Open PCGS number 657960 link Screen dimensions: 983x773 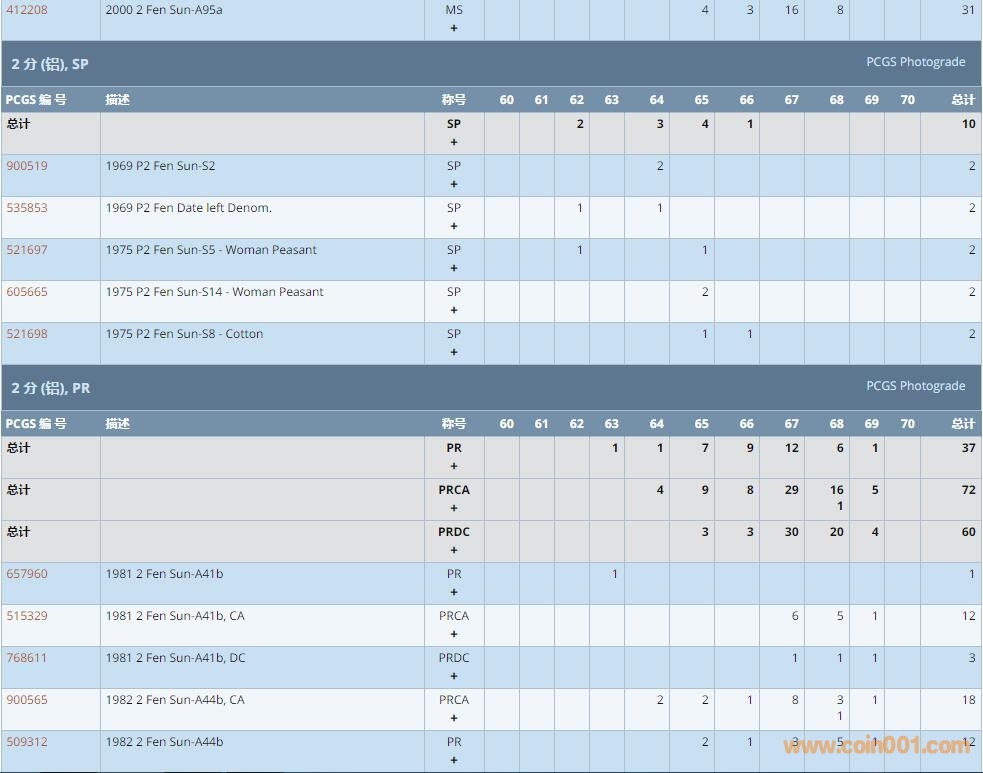(27, 574)
